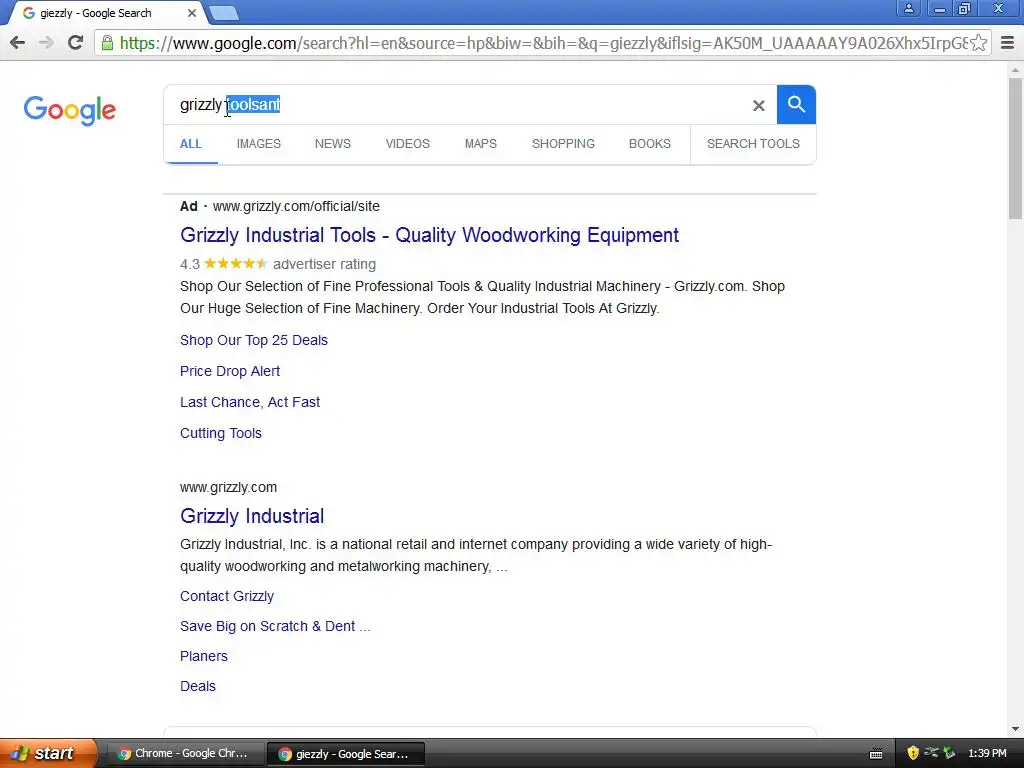The height and width of the screenshot is (768, 1024).
Task: Click the 1:39 PM taskbar clock
Action: 987,754
